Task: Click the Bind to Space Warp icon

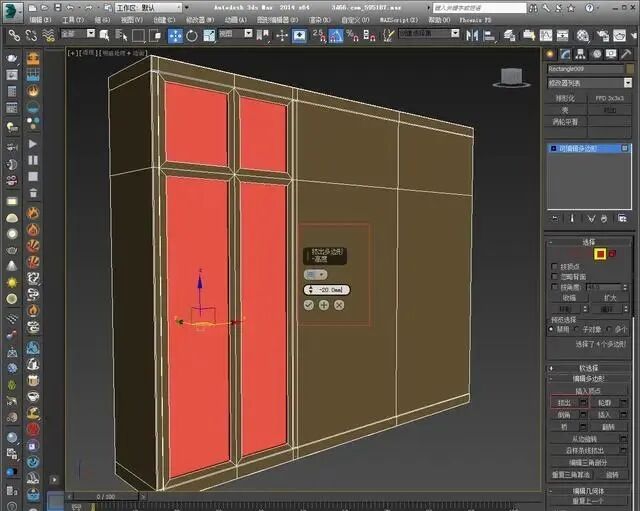Action: [x=48, y=36]
